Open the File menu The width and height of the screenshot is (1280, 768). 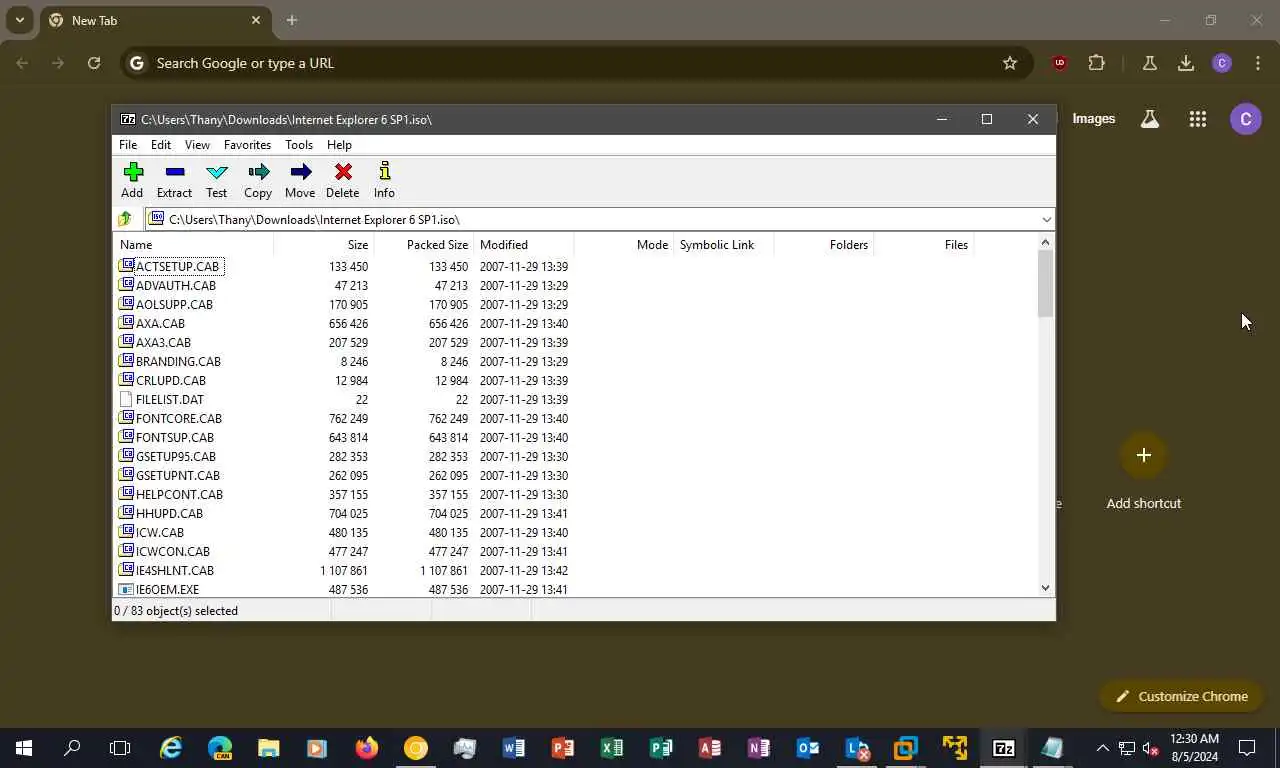click(128, 145)
